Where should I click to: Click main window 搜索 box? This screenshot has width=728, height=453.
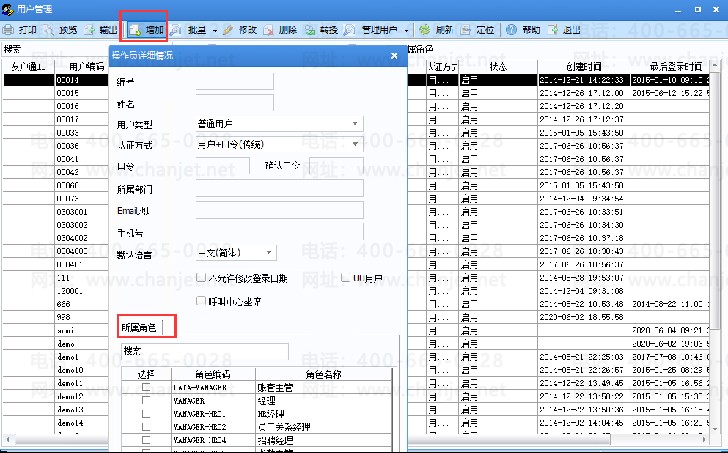[55, 49]
